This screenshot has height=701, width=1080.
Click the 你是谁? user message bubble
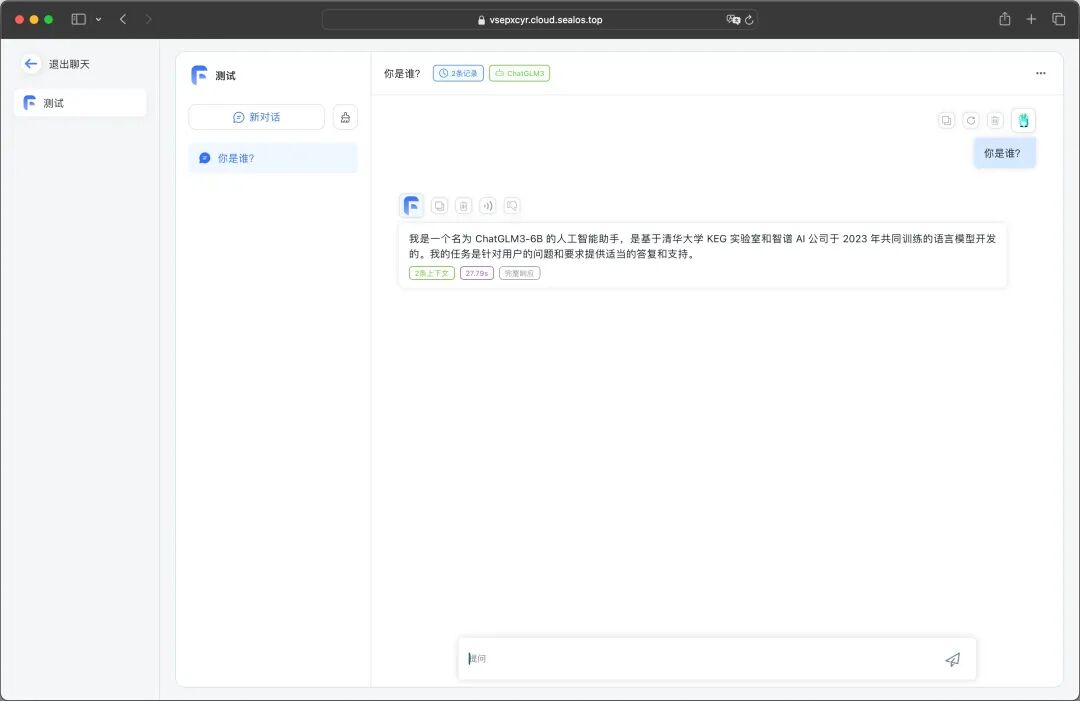[1004, 153]
